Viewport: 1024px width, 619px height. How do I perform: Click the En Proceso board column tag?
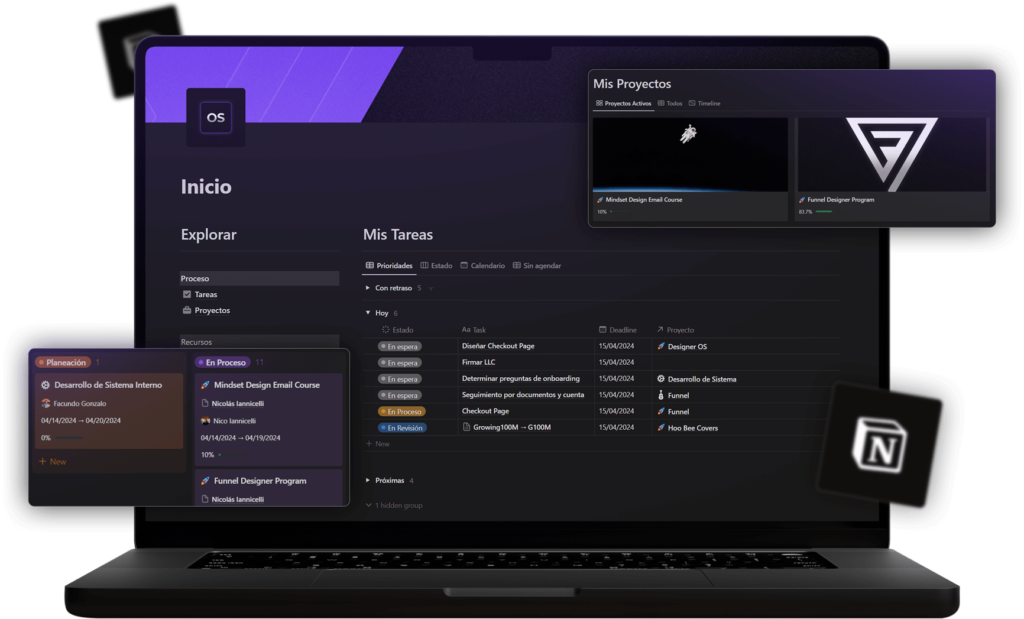click(x=223, y=362)
